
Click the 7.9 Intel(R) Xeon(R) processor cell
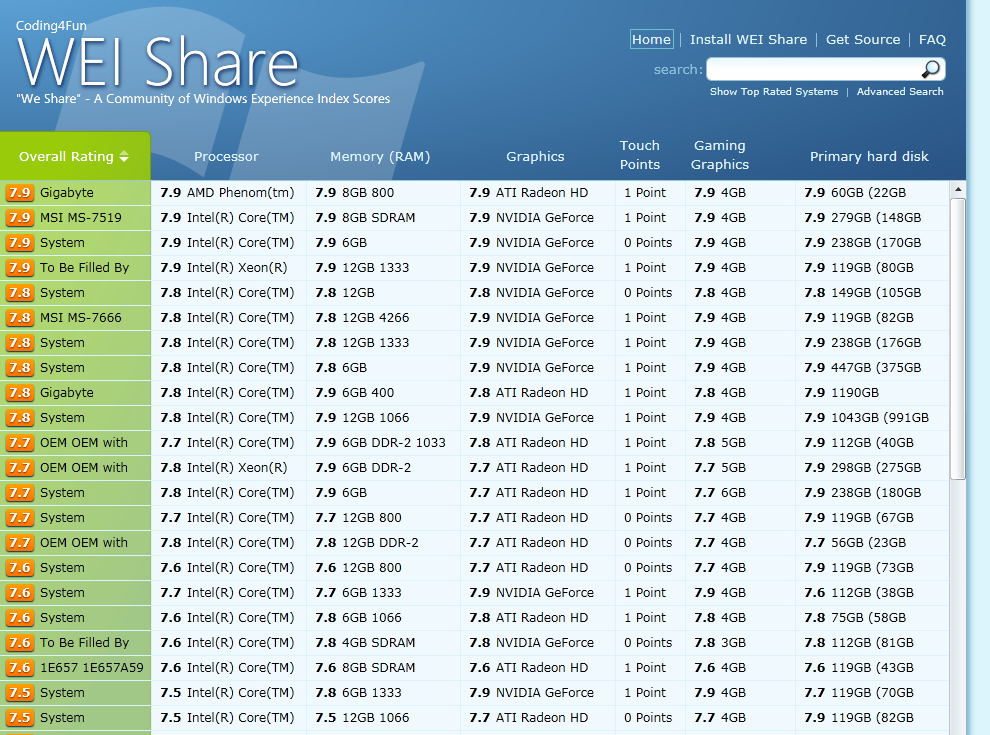(x=228, y=268)
